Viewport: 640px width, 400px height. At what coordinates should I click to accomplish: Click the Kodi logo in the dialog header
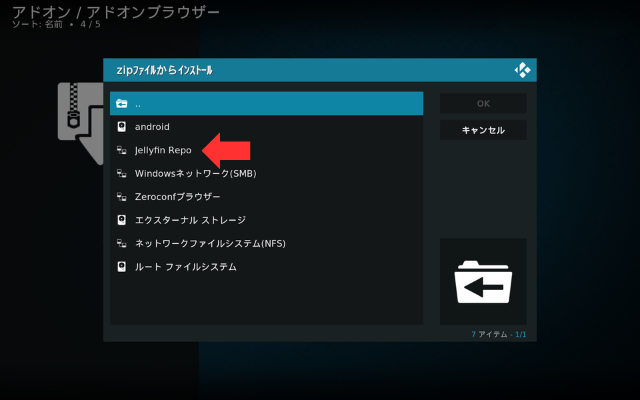coord(522,70)
